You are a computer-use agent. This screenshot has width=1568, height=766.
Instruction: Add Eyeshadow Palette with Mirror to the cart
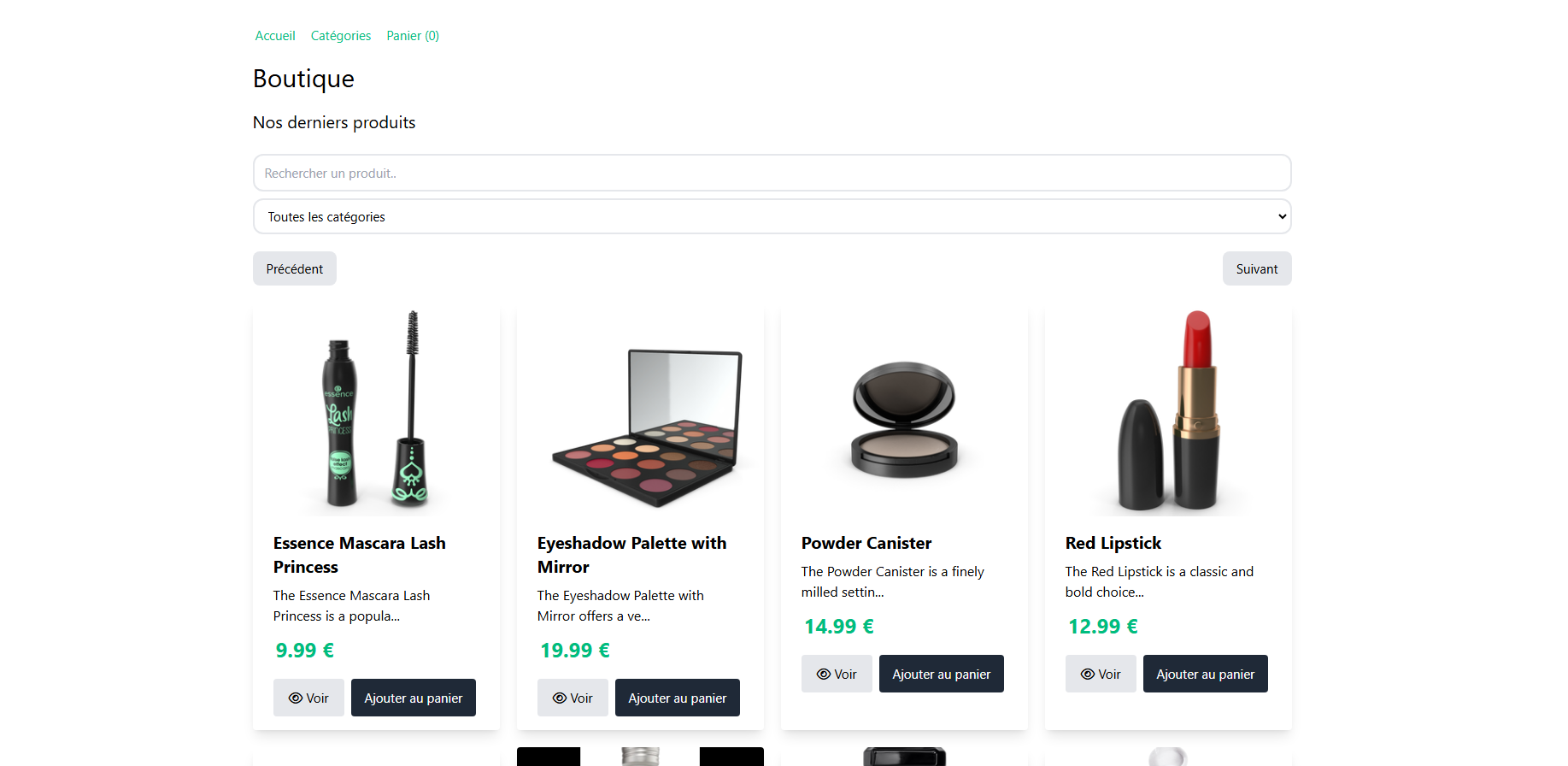tap(677, 698)
